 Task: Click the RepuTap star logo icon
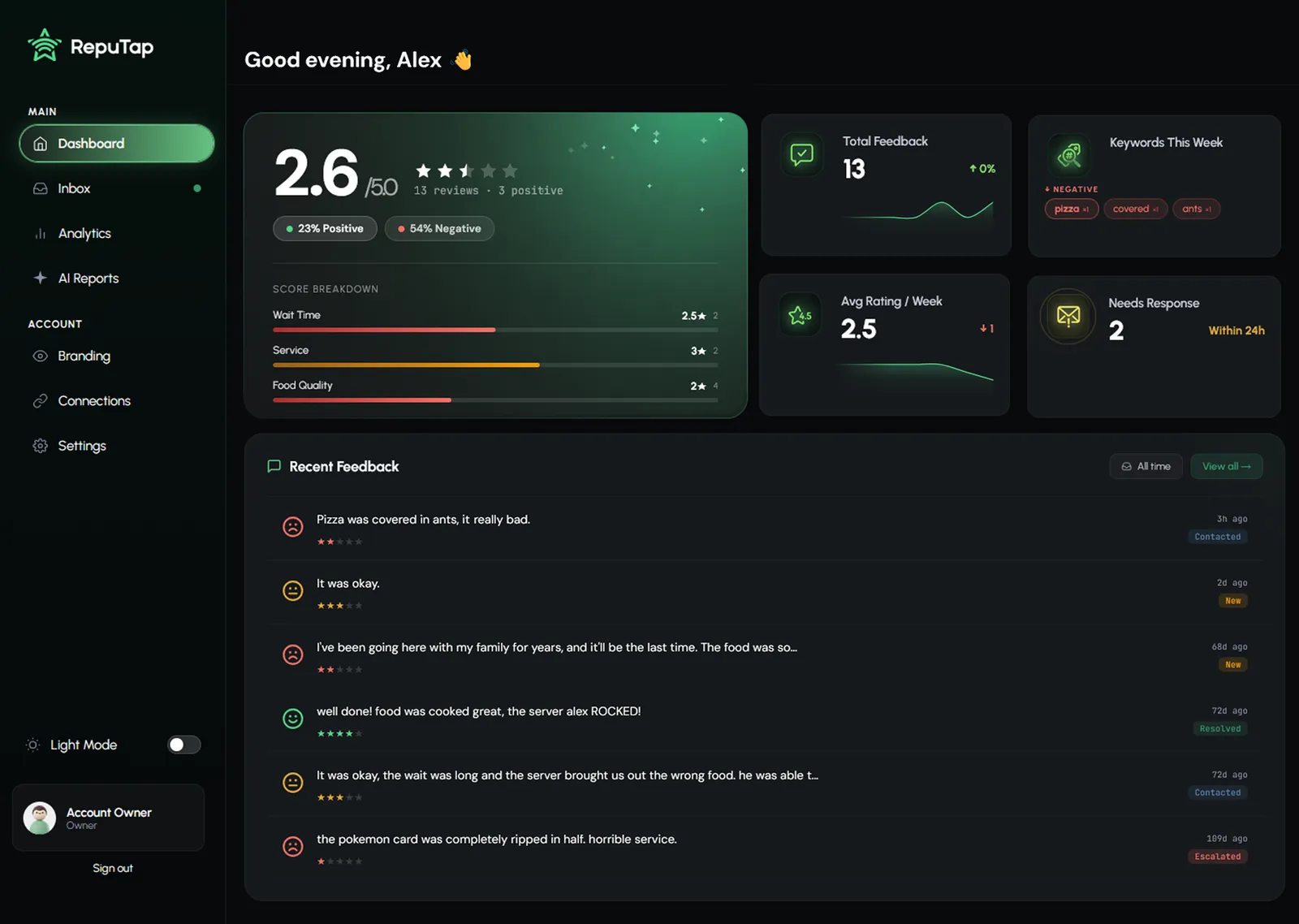(45, 45)
